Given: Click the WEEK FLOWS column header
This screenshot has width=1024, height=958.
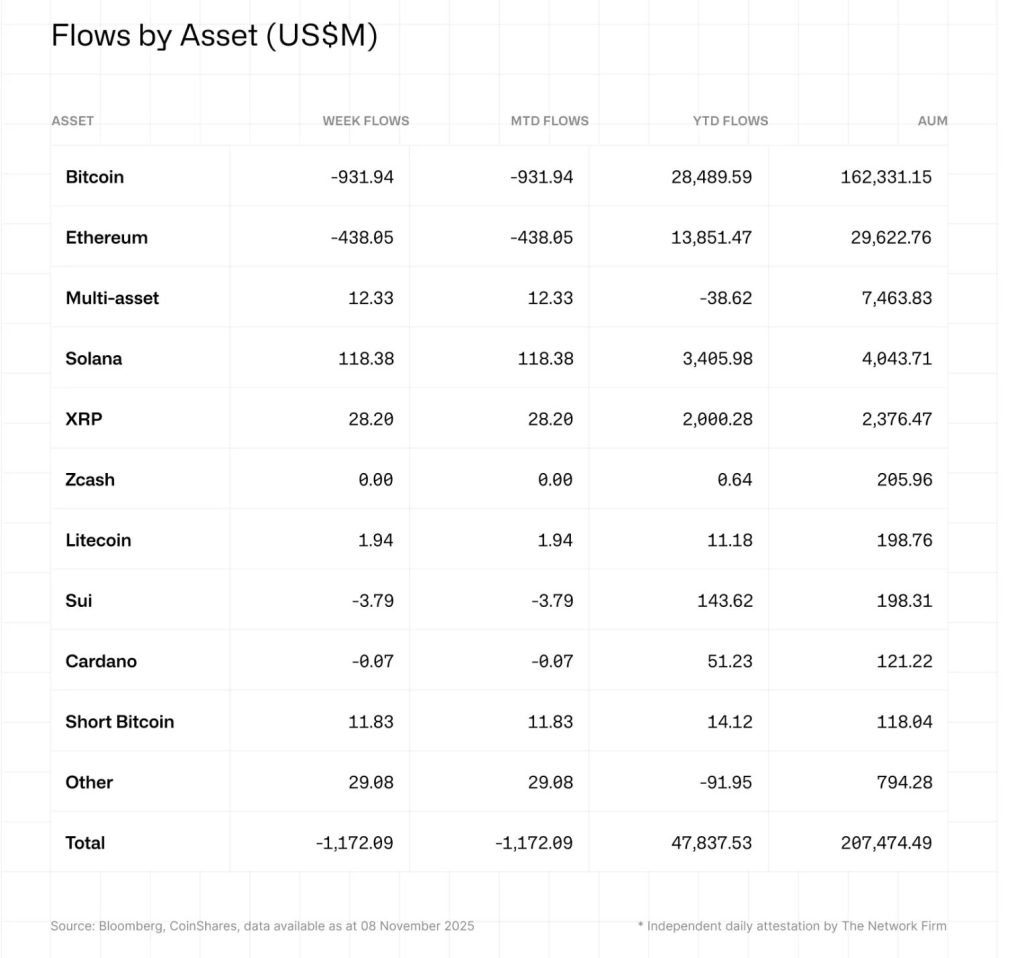Looking at the screenshot, I should [365, 121].
